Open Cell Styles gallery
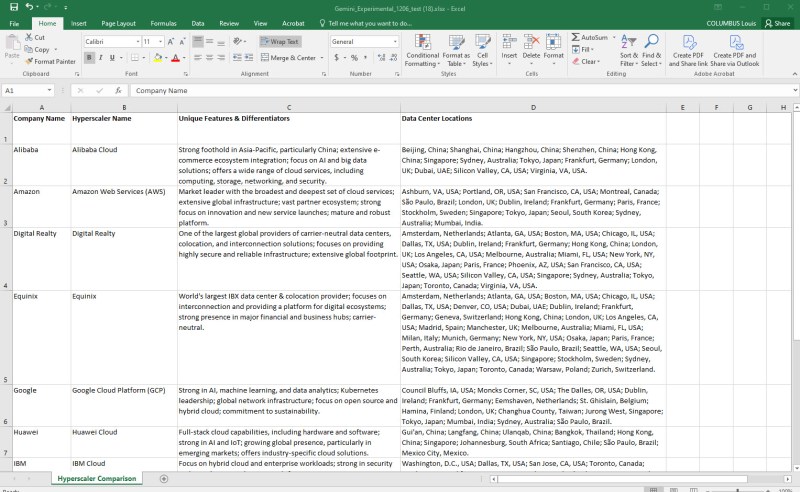 (x=482, y=51)
